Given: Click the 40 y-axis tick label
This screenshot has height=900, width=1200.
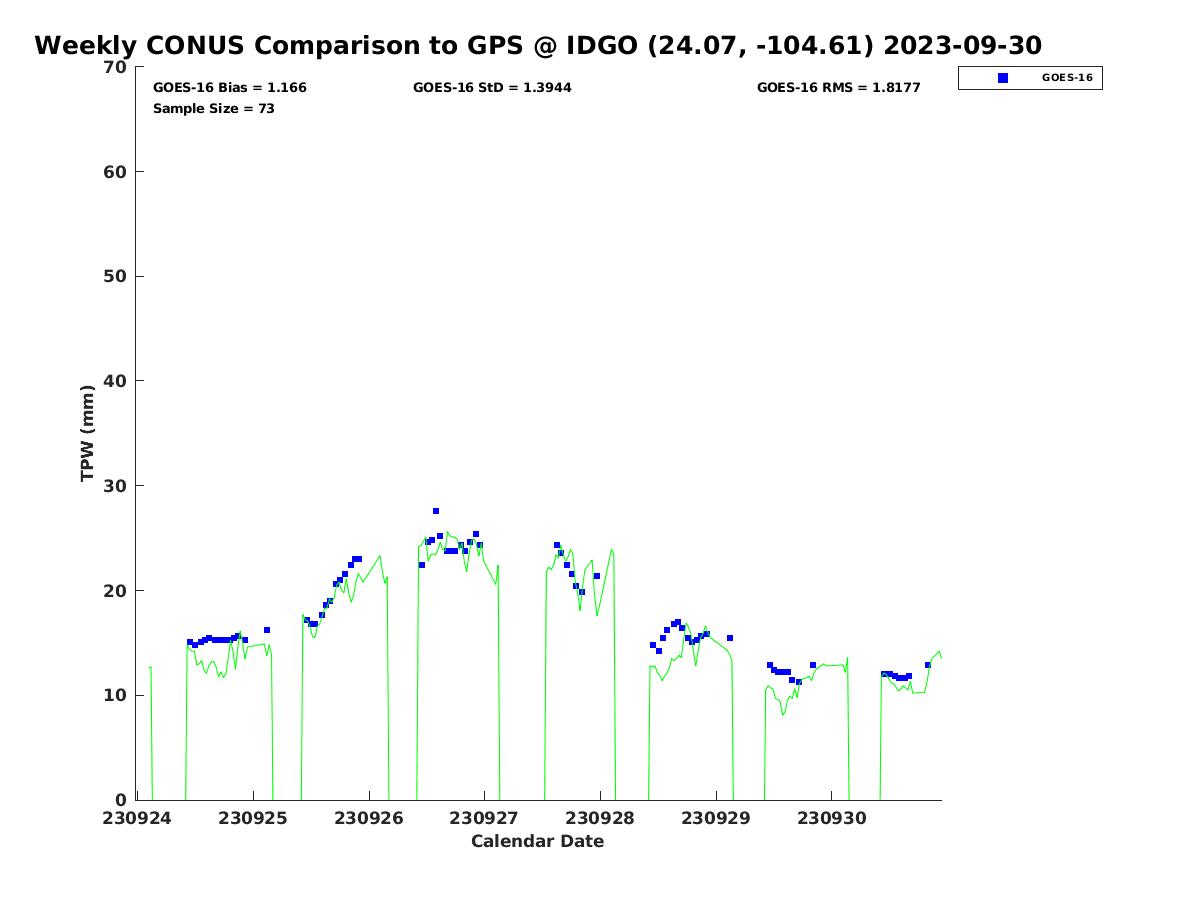Looking at the screenshot, I should point(116,381).
